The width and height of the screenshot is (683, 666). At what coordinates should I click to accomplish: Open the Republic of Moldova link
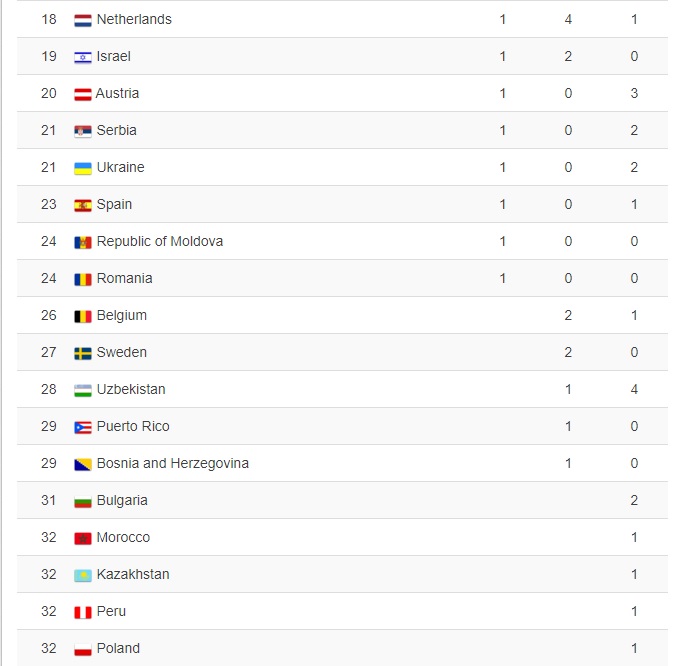click(159, 241)
